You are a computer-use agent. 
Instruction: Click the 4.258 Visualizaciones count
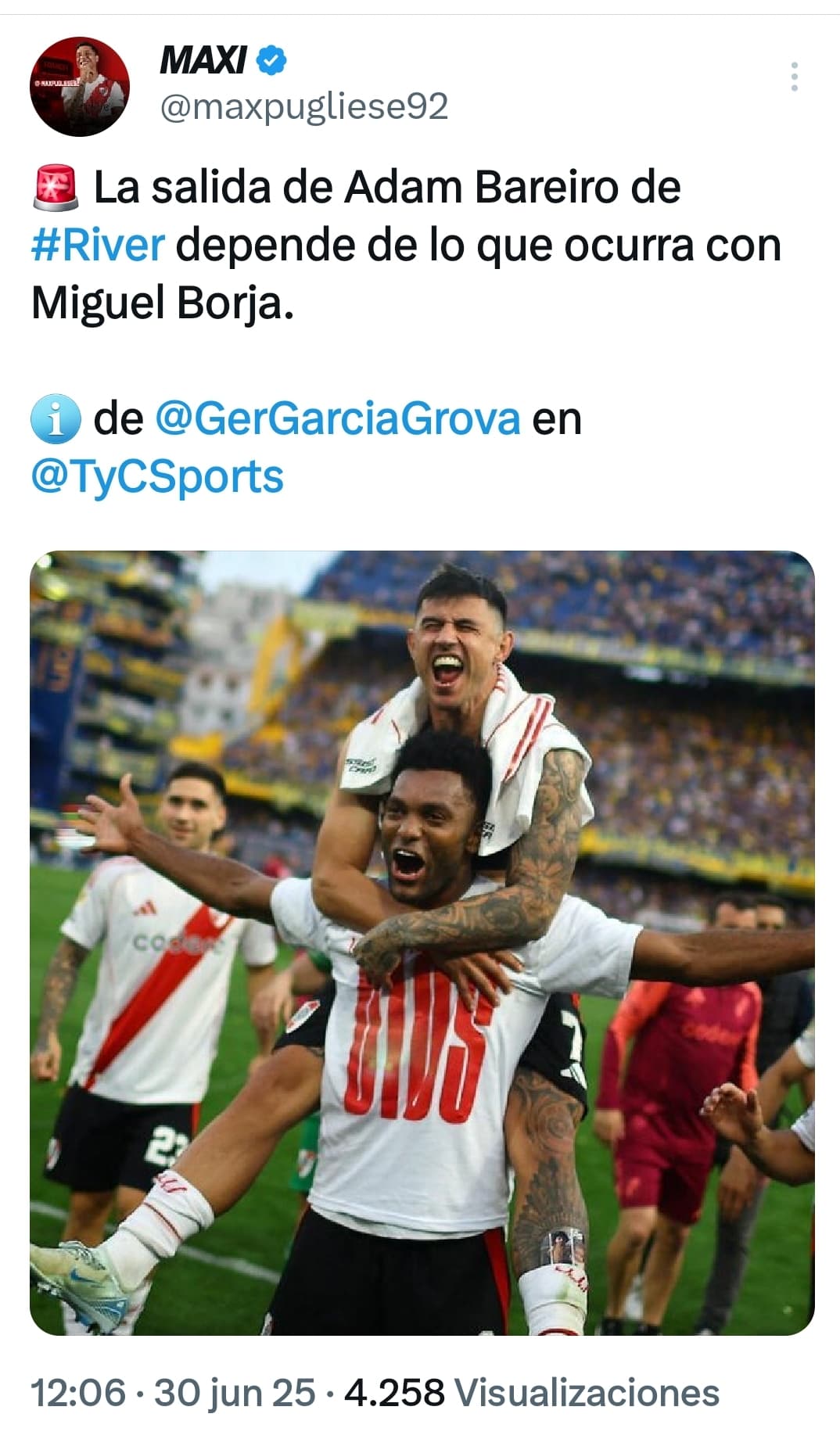pyautogui.click(x=532, y=1393)
